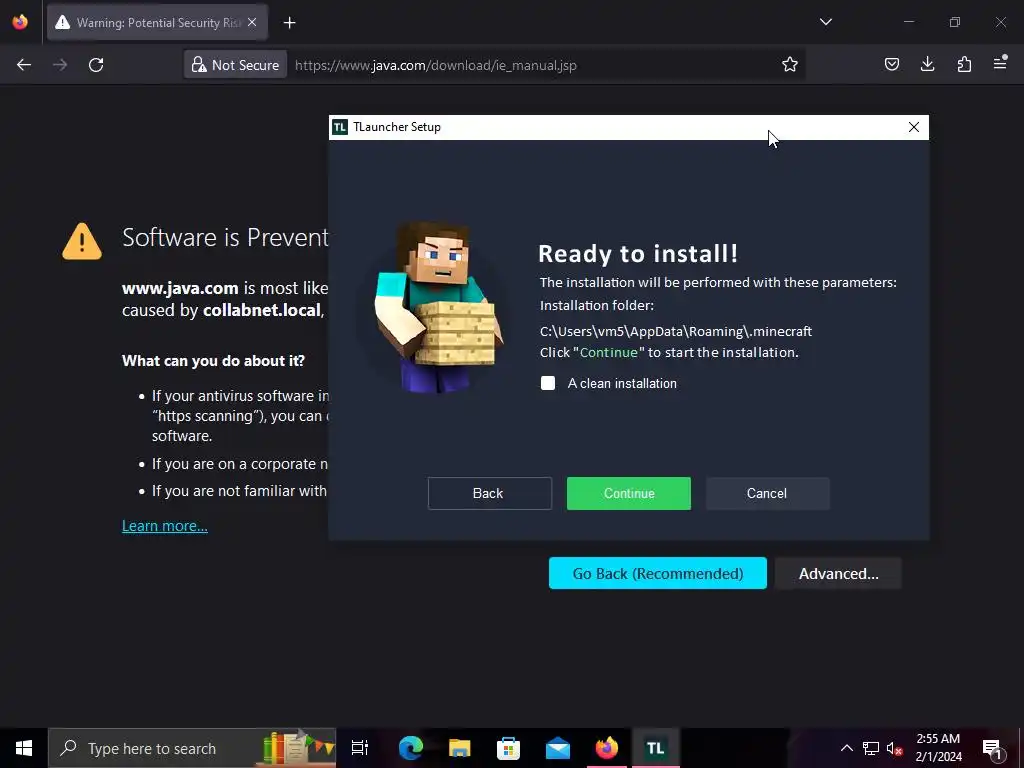Restore down the Firefox window
The height and width of the screenshot is (768, 1024).
click(x=955, y=22)
